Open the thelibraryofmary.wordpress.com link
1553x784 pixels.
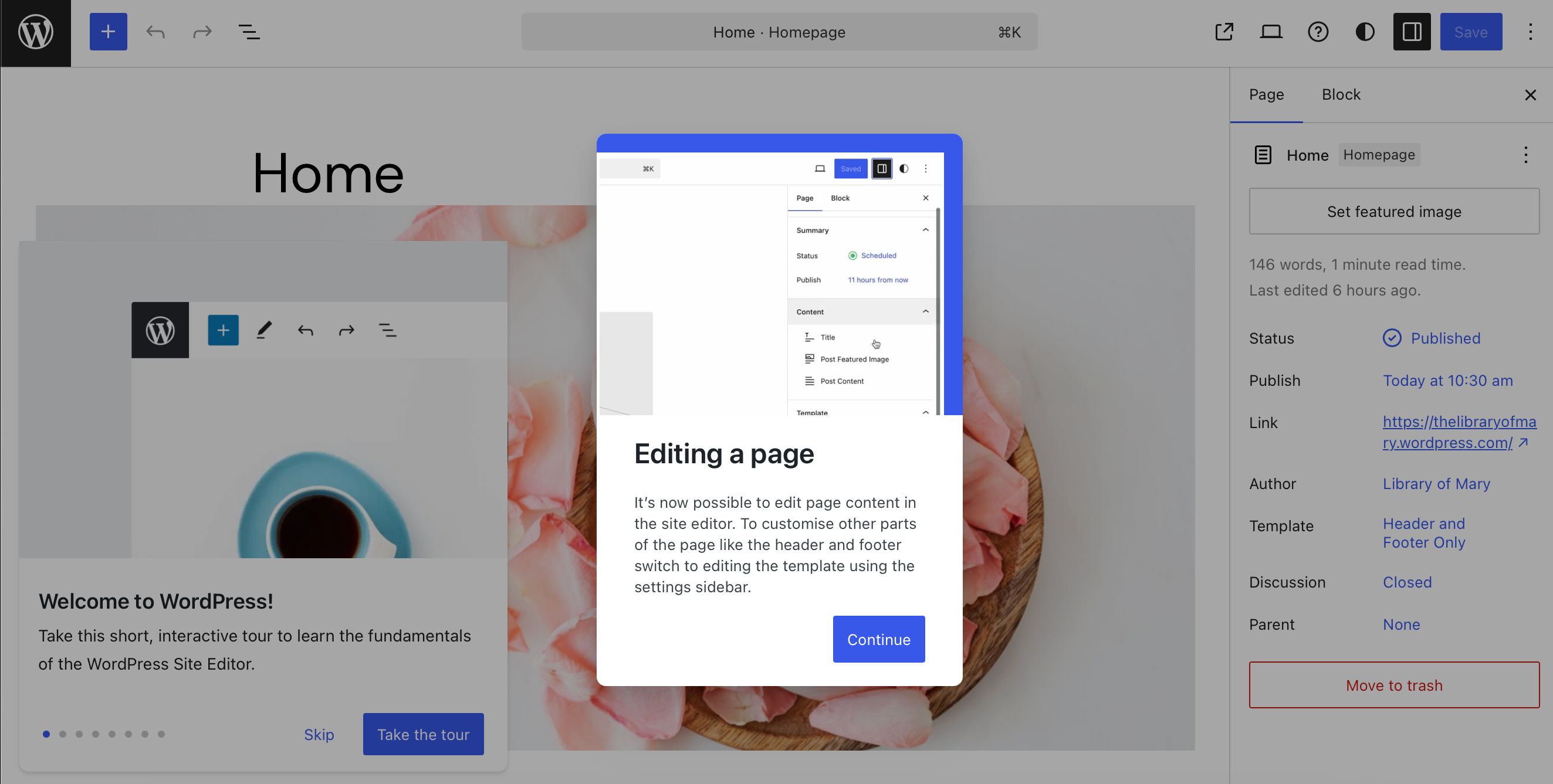pos(1459,432)
